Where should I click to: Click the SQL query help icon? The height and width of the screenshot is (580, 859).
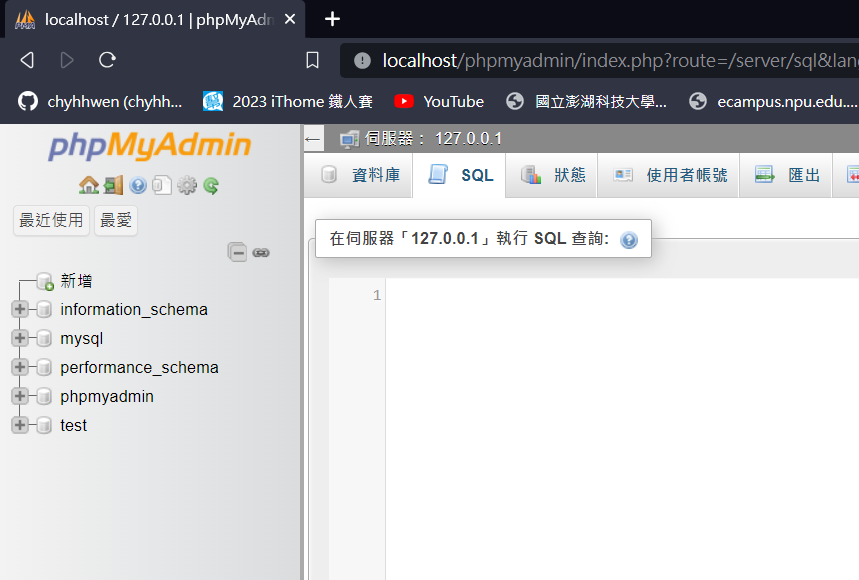(629, 239)
